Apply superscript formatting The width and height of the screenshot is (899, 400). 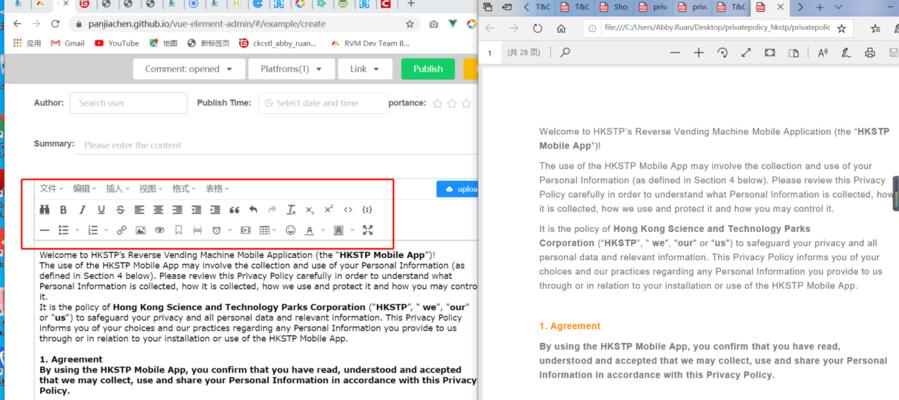[x=329, y=210]
